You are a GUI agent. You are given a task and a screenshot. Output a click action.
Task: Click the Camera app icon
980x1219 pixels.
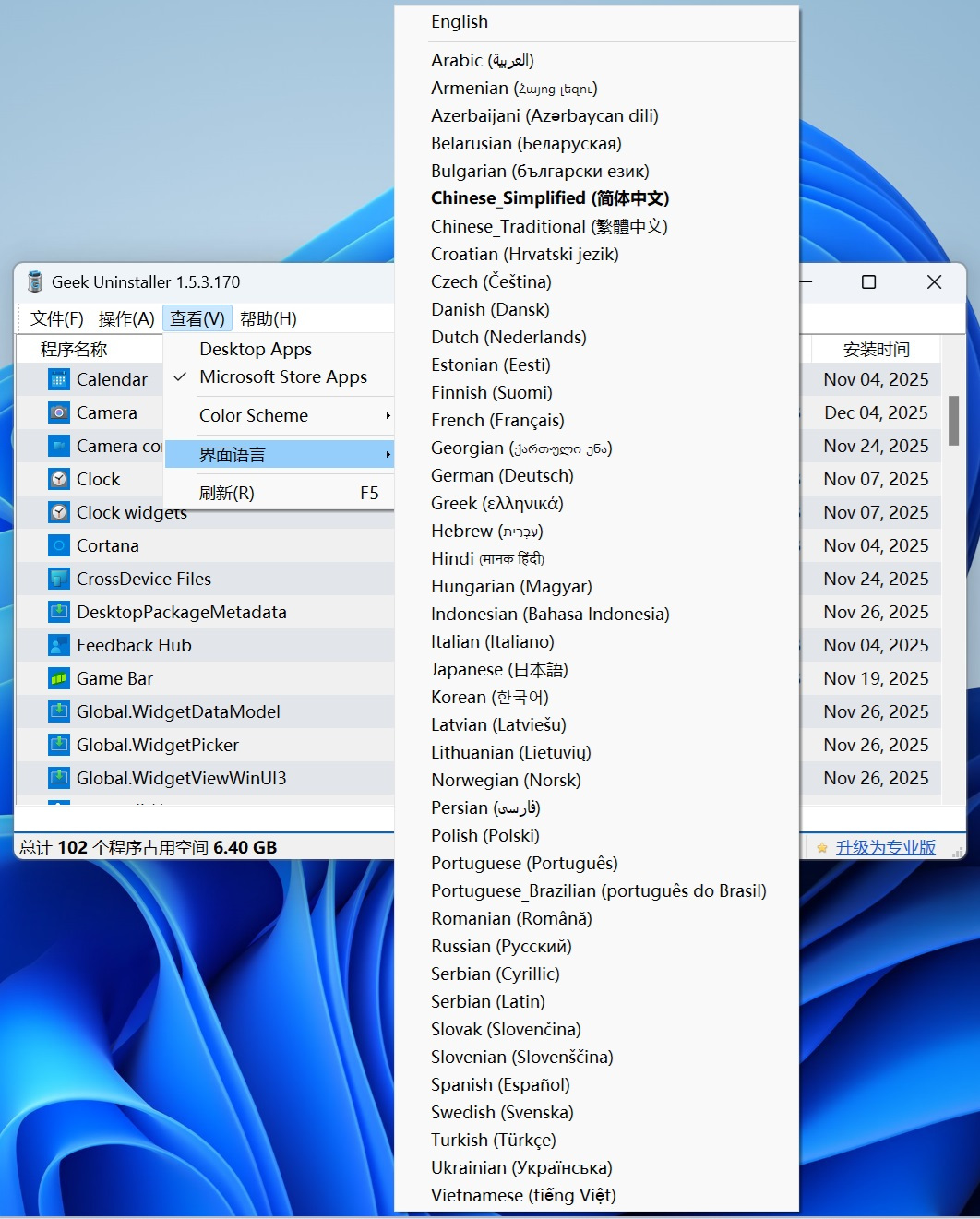coord(58,412)
